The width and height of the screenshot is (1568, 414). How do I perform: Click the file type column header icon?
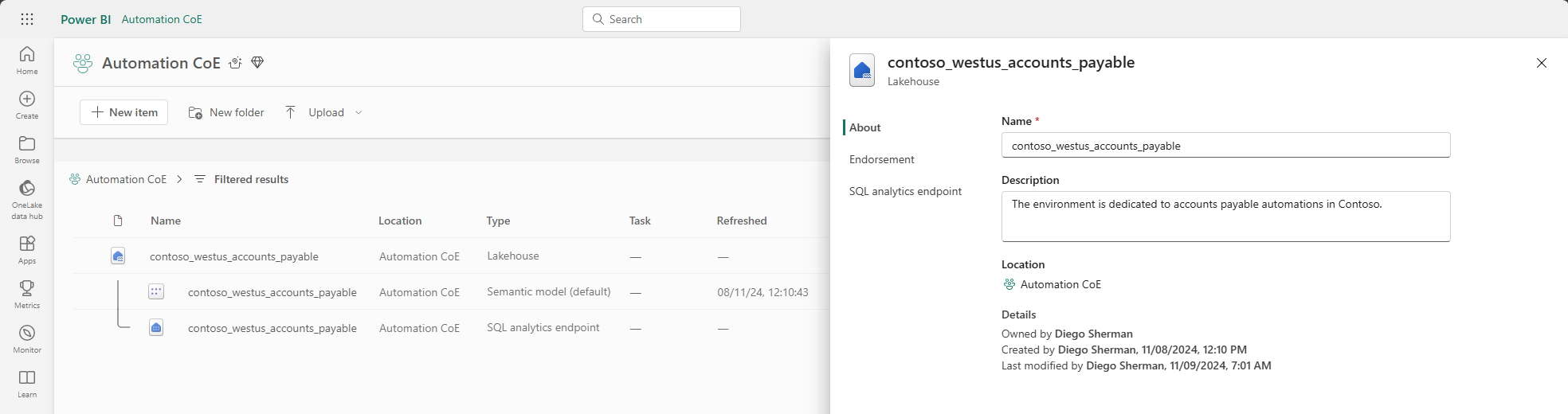(x=118, y=221)
